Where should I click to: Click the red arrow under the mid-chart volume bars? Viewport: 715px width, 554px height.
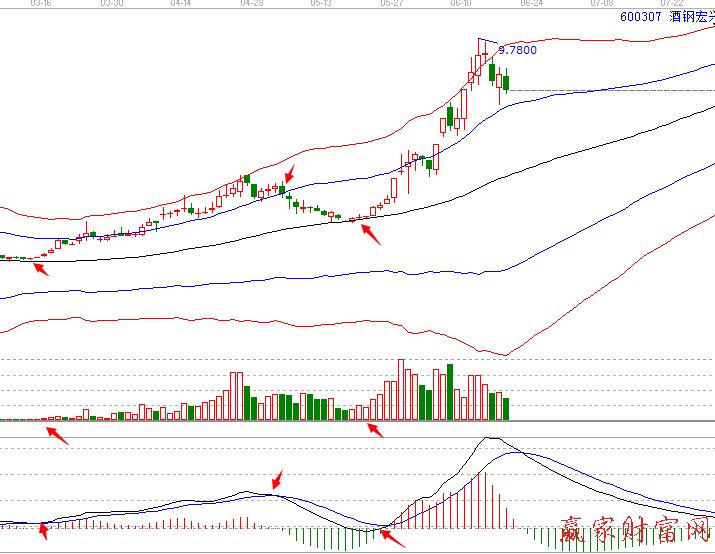click(374, 430)
